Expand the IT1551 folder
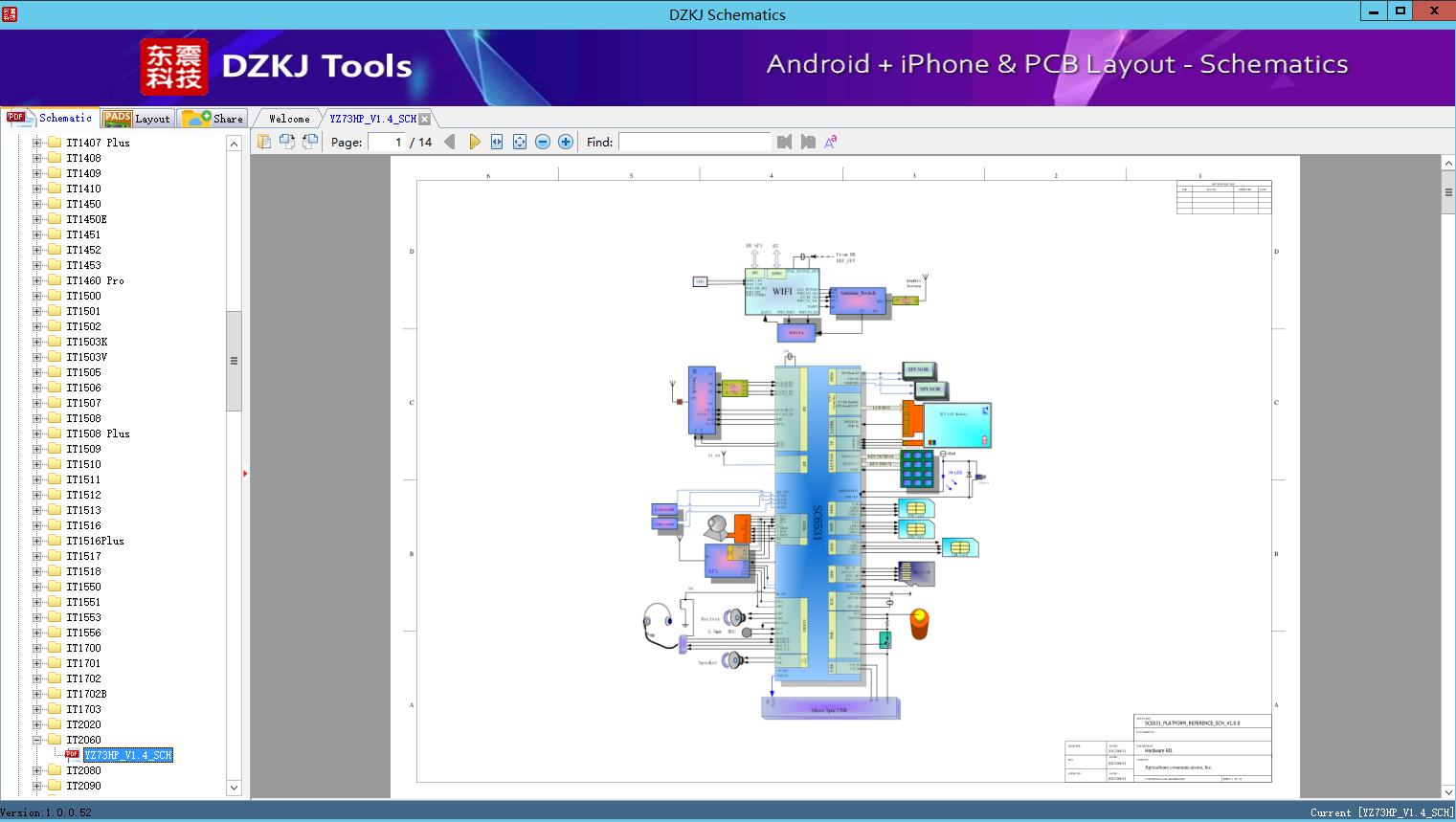Image resolution: width=1456 pixels, height=822 pixels. point(36,602)
